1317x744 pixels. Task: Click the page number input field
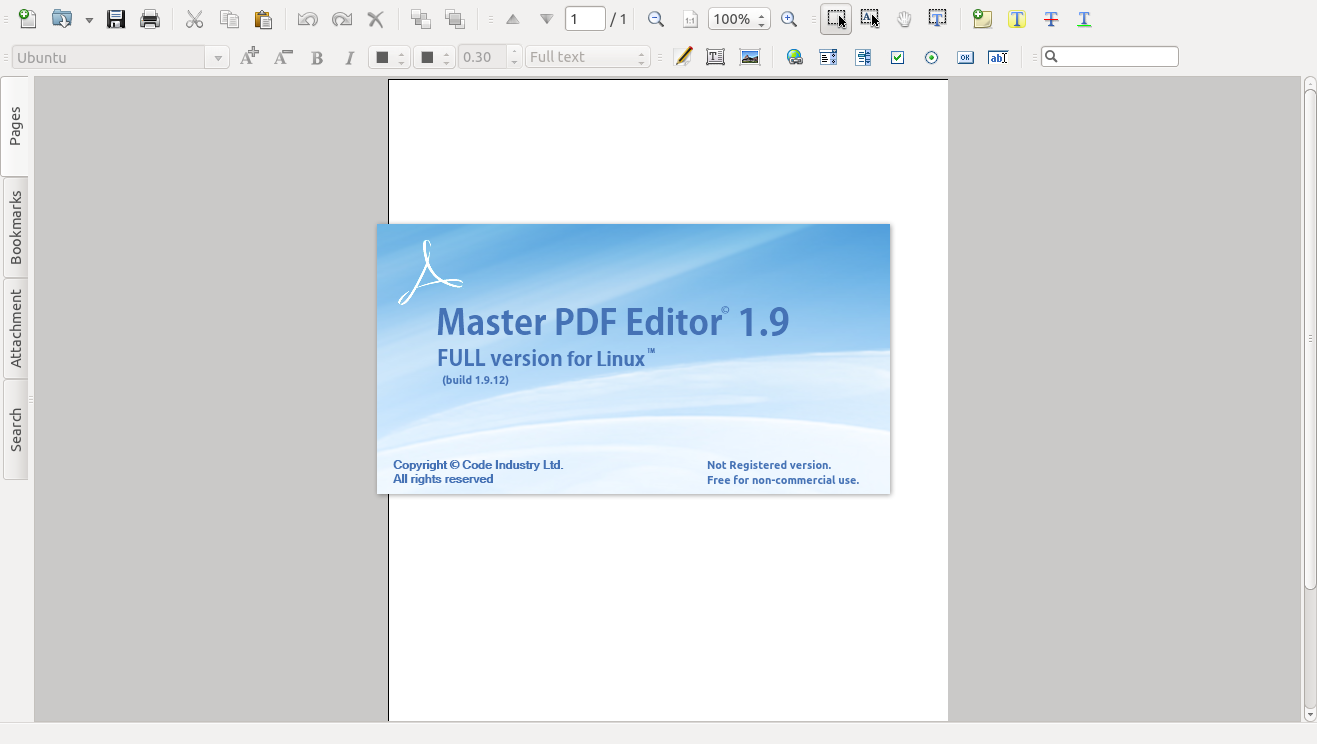pos(585,19)
